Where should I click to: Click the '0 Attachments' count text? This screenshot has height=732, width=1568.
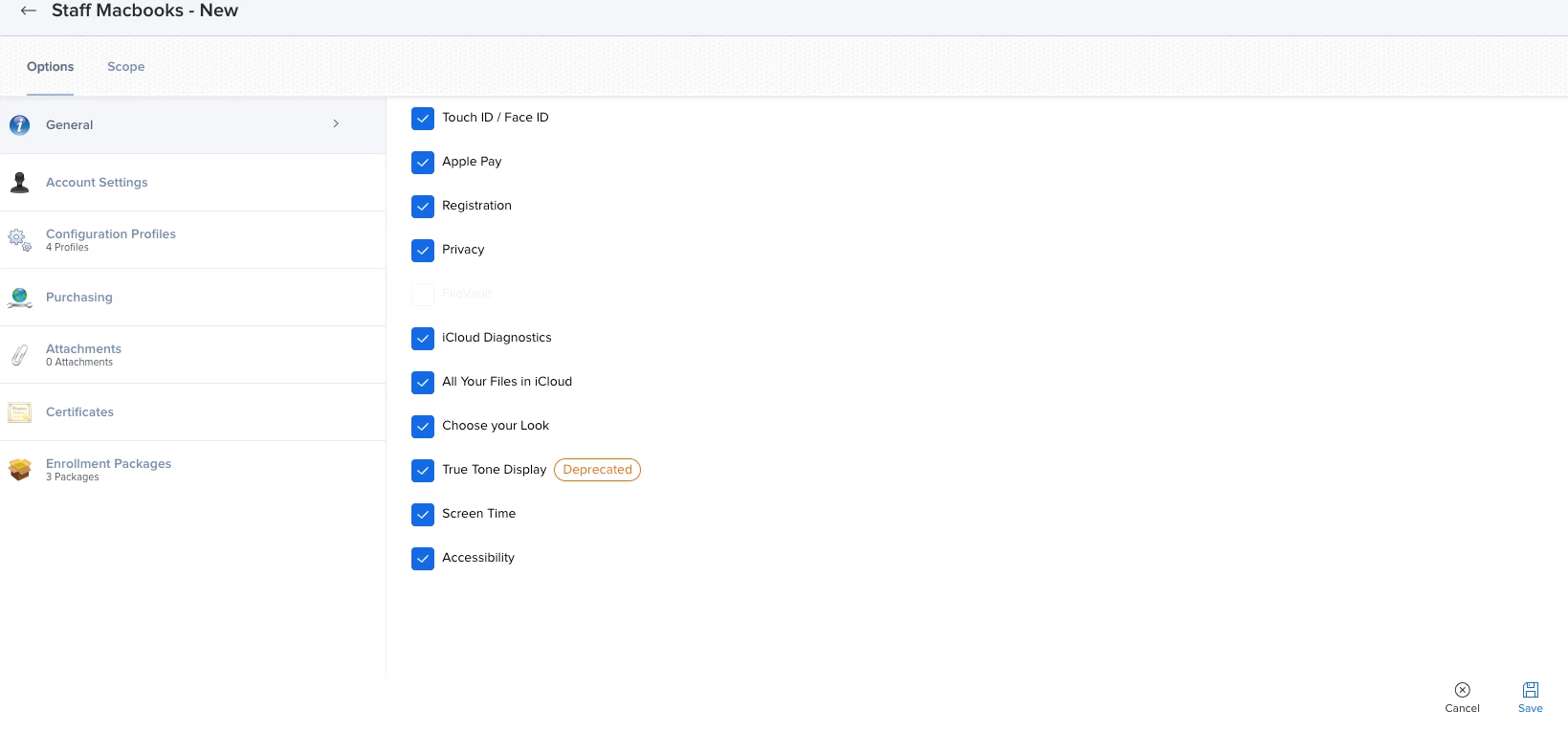point(79,362)
